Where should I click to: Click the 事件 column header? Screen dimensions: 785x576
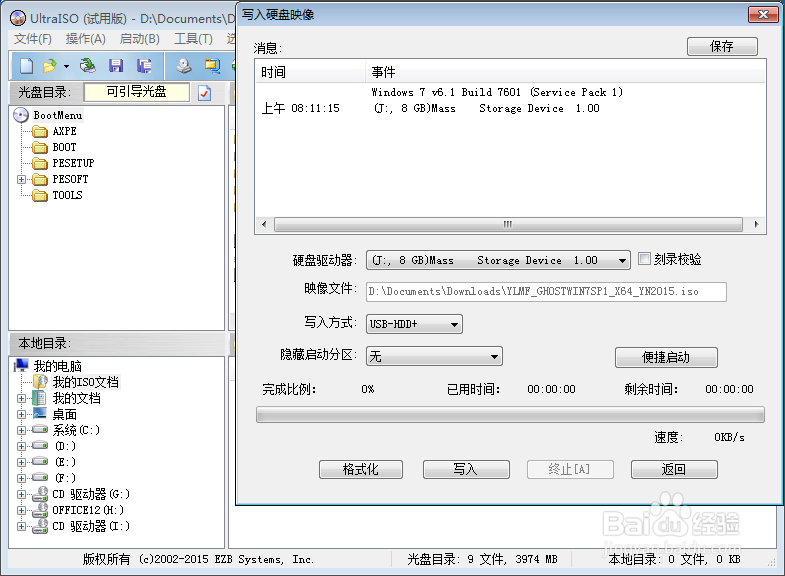(565, 73)
